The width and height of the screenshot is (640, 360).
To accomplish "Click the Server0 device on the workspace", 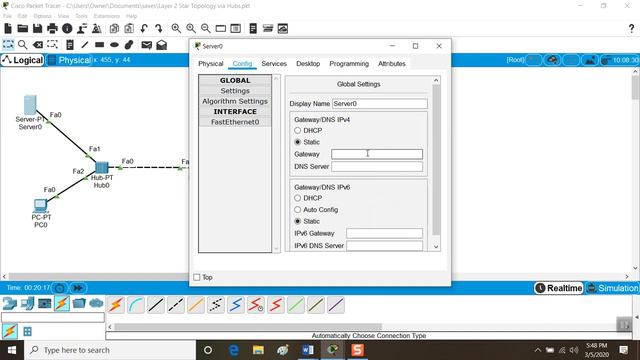I will click(30, 105).
